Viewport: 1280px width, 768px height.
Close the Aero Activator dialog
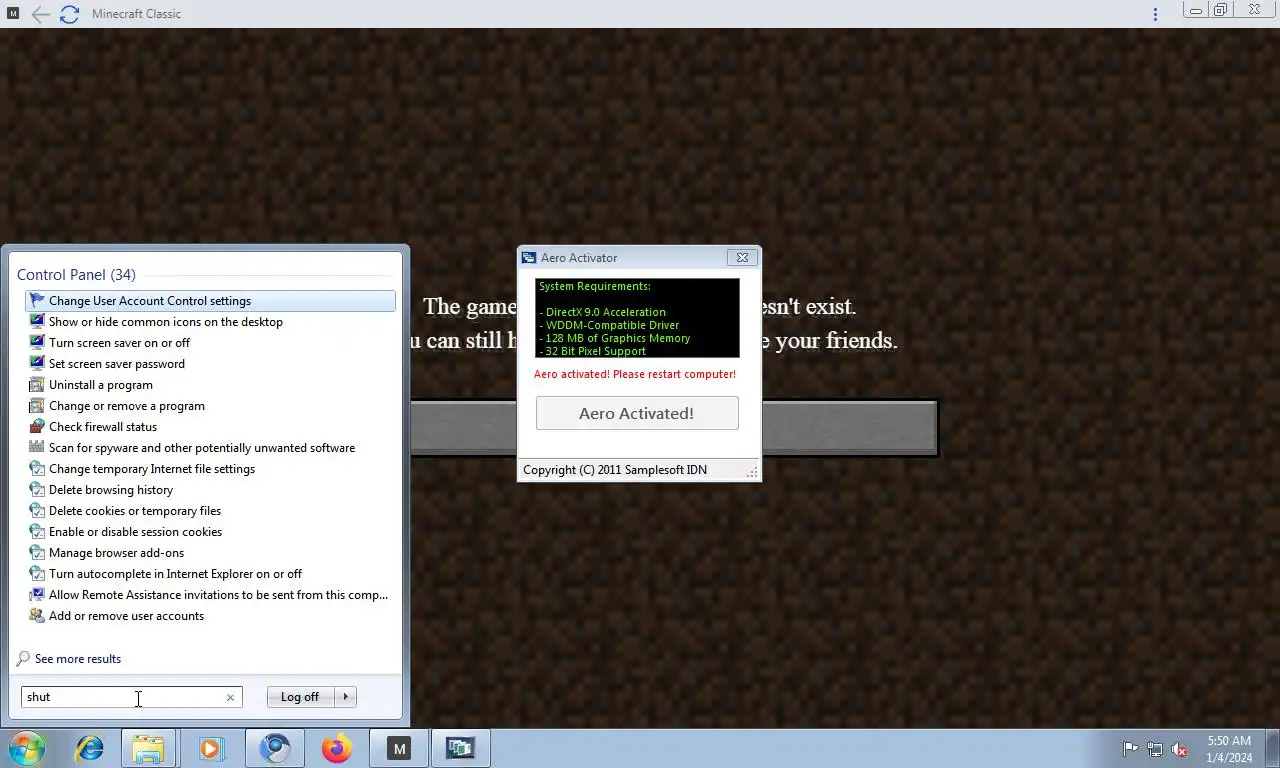(742, 257)
